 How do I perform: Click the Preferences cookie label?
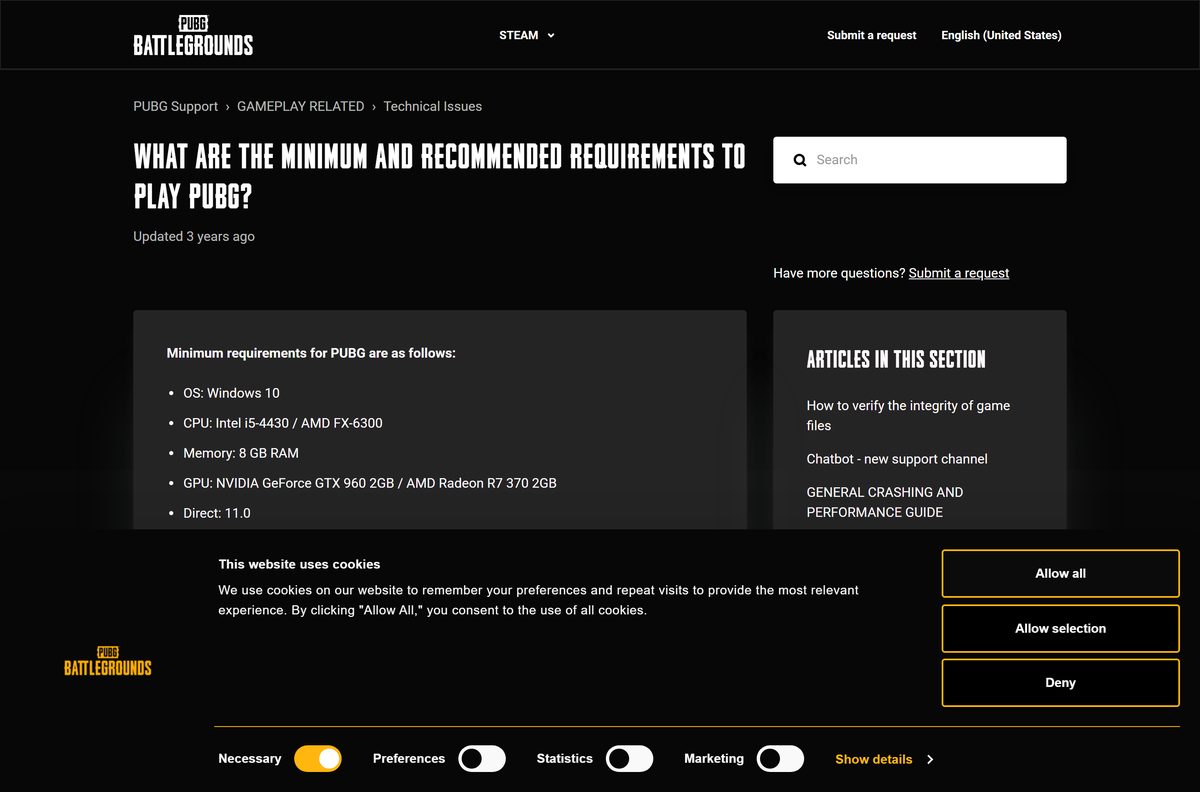coord(409,759)
